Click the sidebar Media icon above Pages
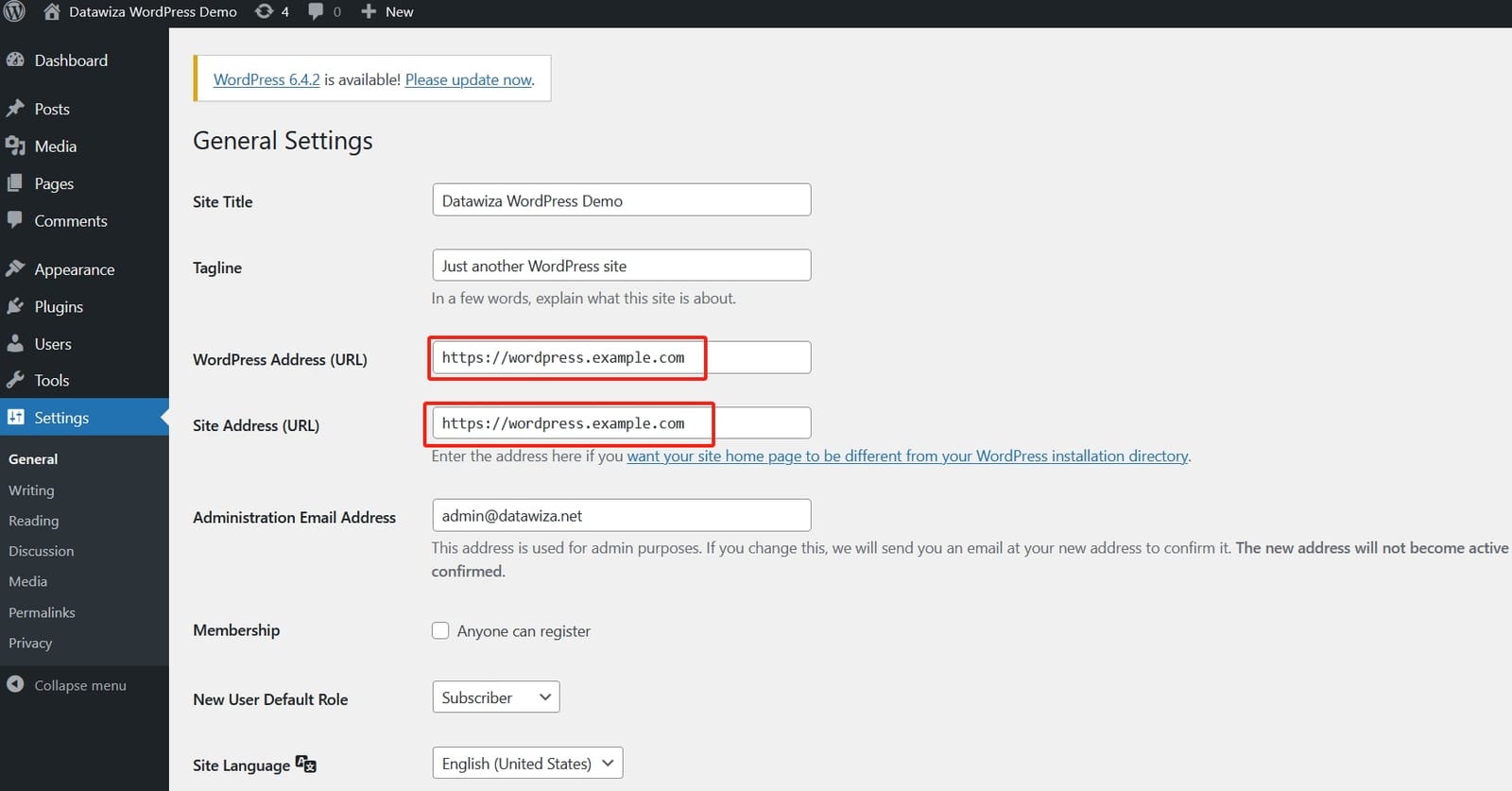1512x791 pixels. [x=15, y=146]
